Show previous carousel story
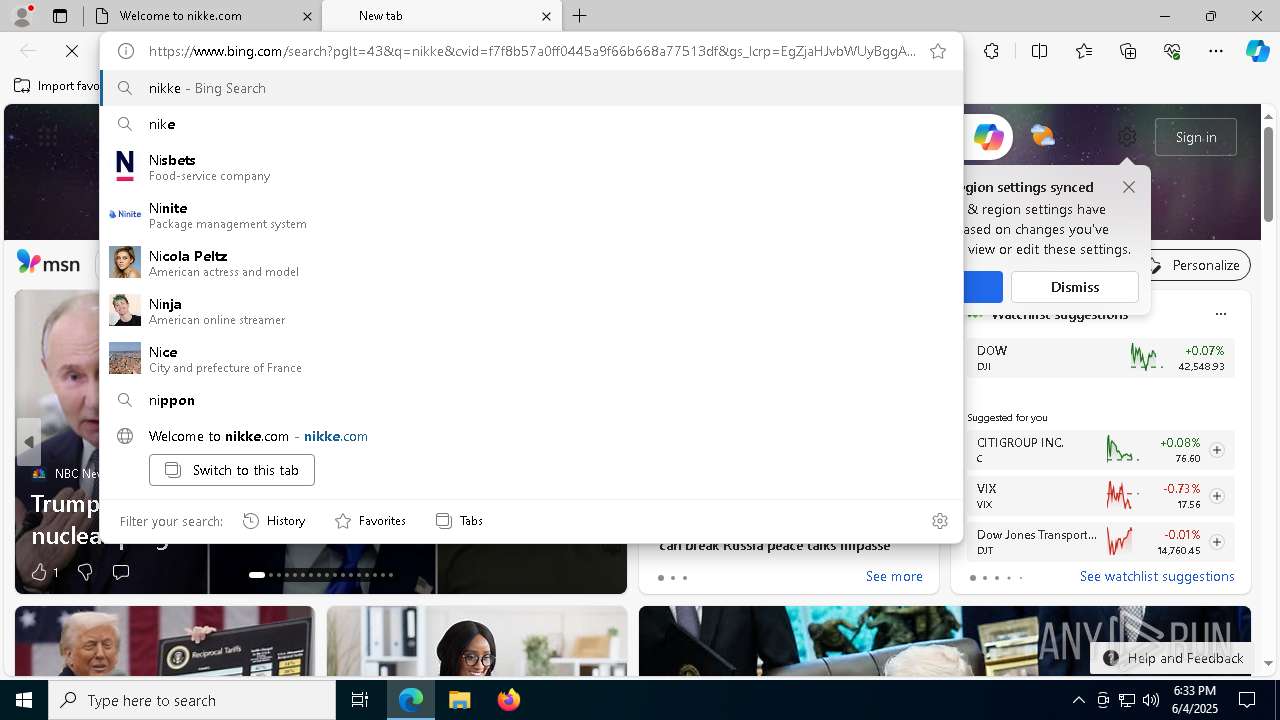This screenshot has width=1280, height=720. point(28,442)
